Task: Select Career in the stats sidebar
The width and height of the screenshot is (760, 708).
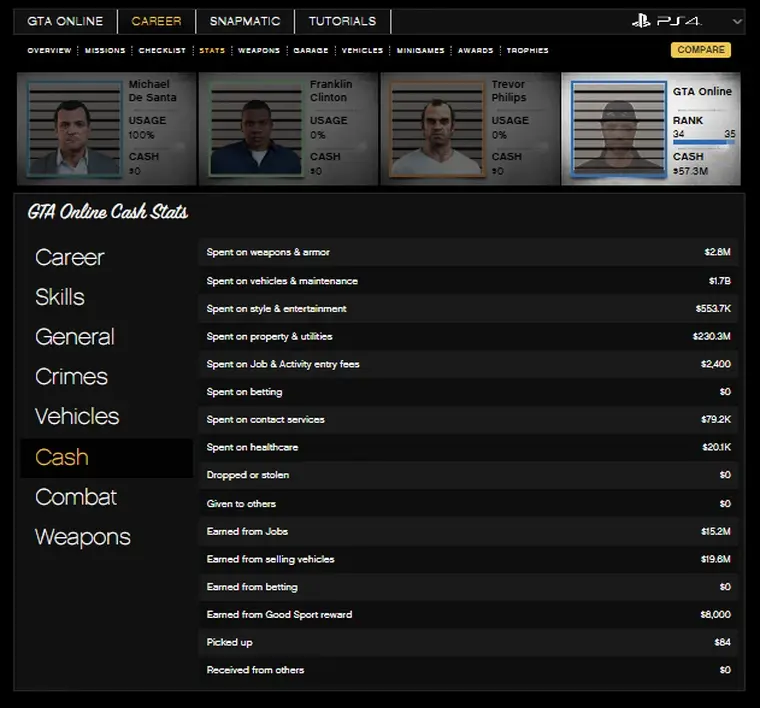Action: pos(70,257)
